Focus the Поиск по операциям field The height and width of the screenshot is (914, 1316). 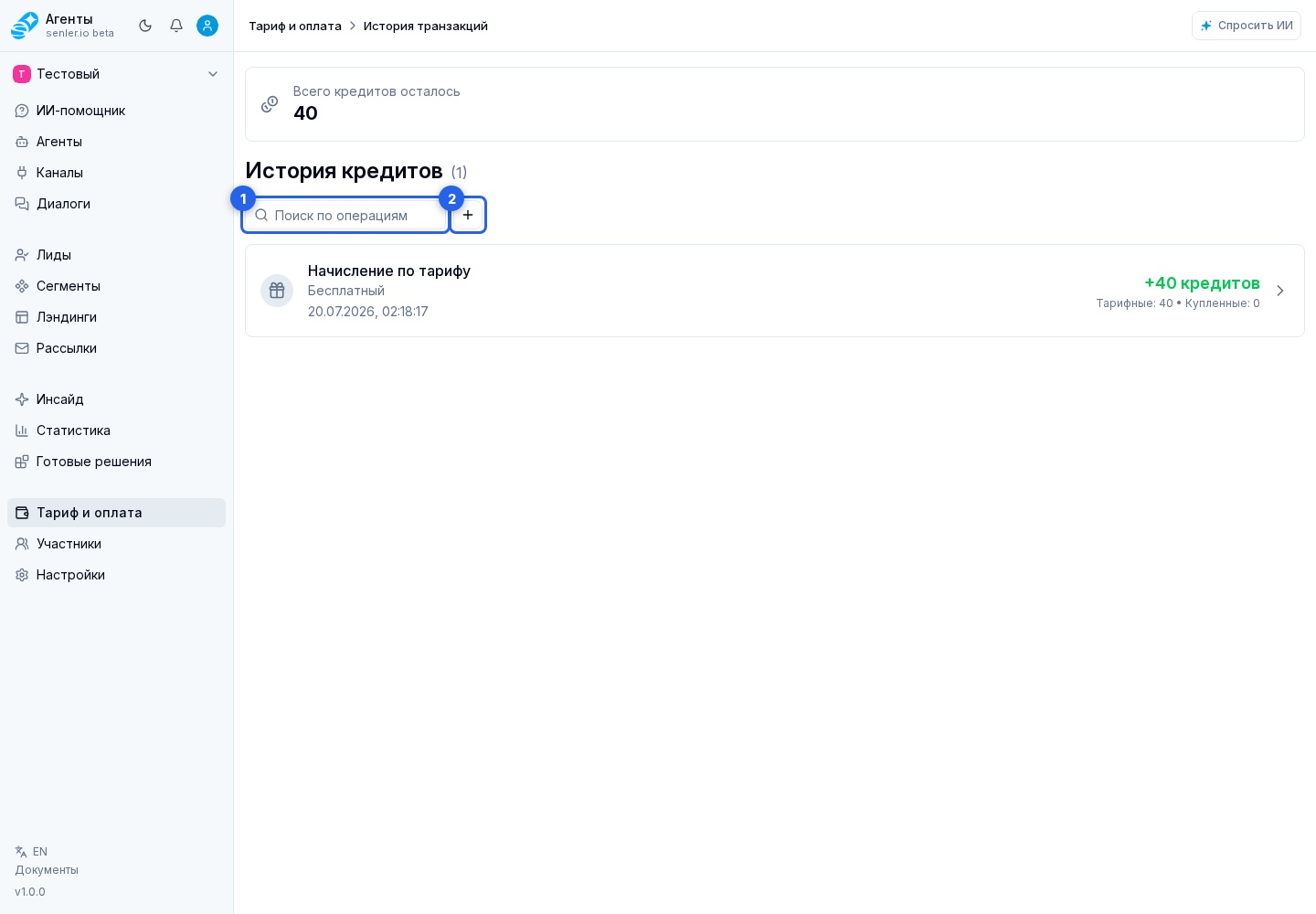[345, 215]
